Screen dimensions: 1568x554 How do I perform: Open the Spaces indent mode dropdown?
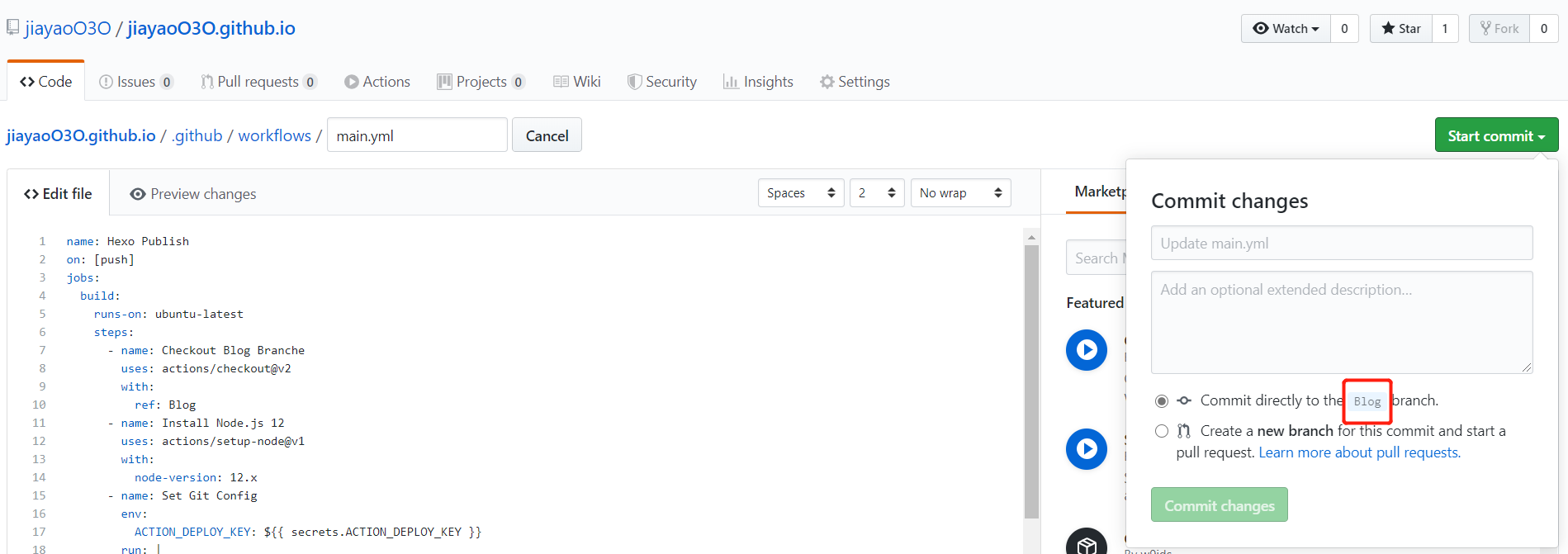(x=801, y=192)
